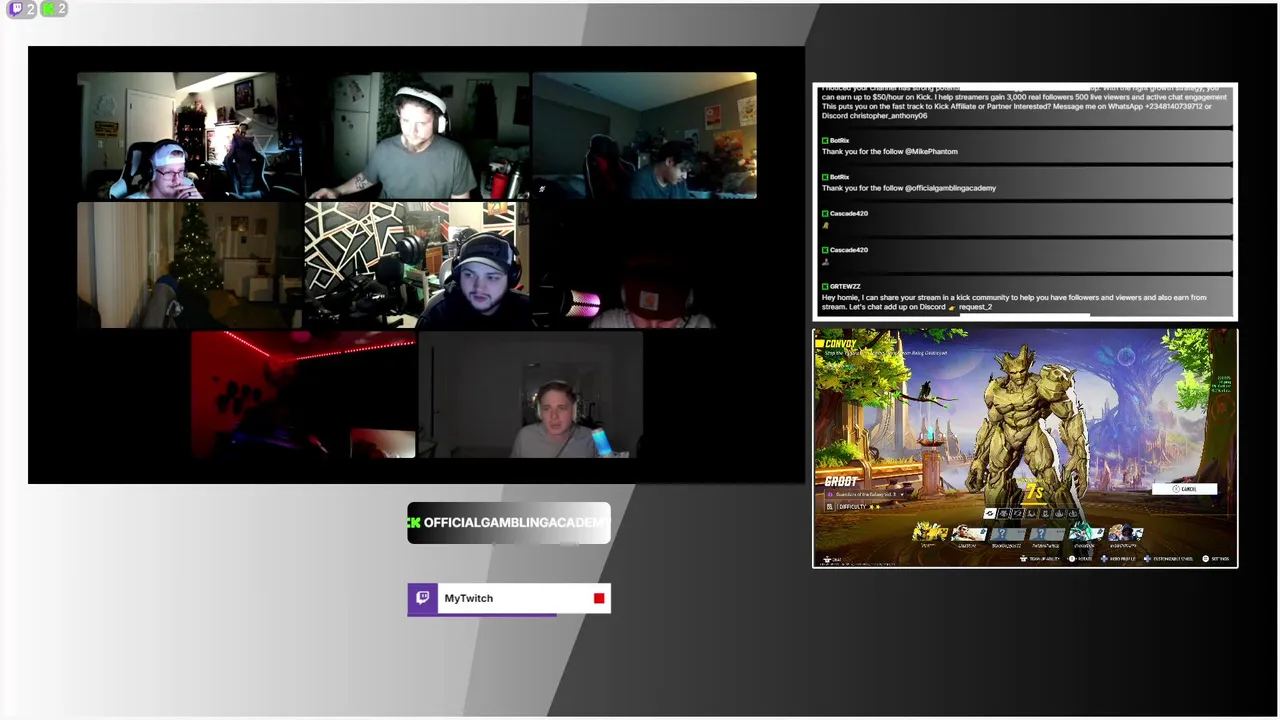Click the OFFICIALGAMBLINGACADEMY Kick channel label
This screenshot has height=720, width=1280.
coord(509,523)
